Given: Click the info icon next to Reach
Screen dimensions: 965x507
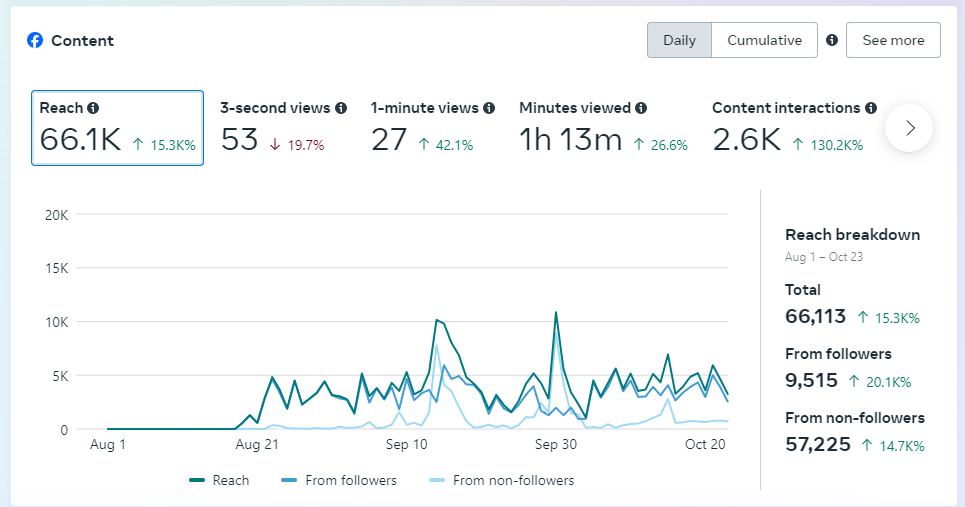Looking at the screenshot, I should pos(93,108).
